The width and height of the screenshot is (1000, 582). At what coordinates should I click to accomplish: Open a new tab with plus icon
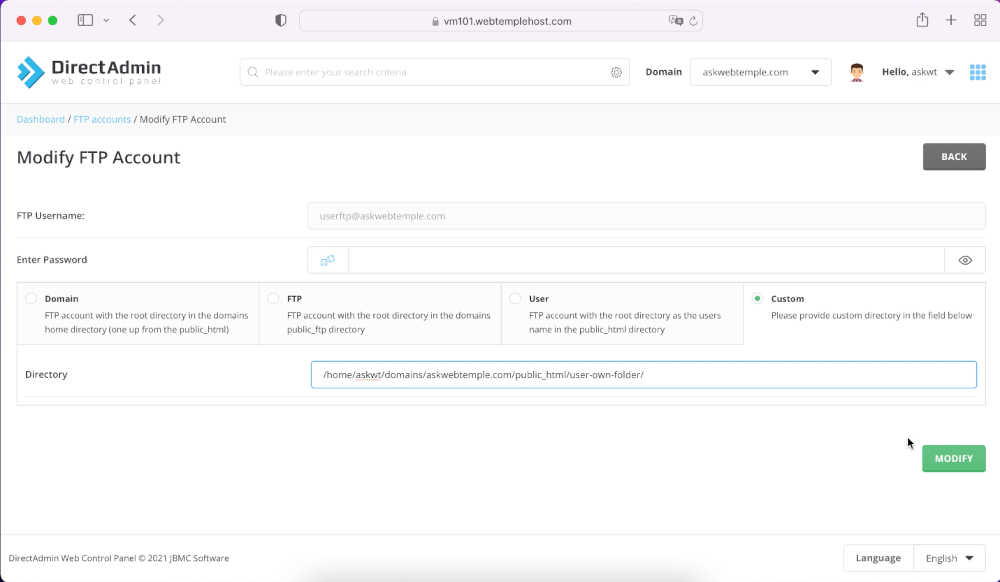click(x=951, y=20)
